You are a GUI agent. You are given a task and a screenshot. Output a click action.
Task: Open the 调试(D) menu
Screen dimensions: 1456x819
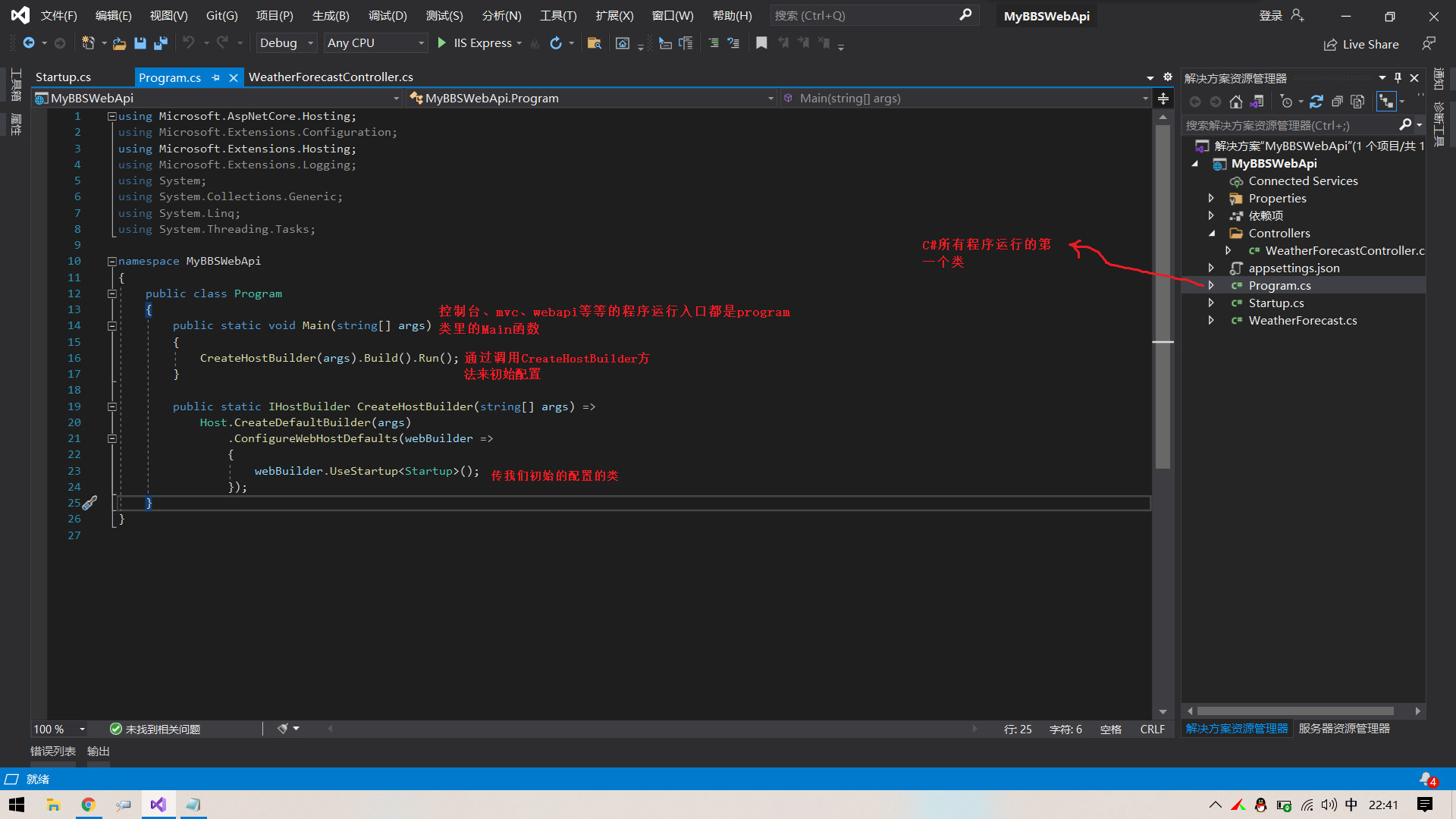(388, 15)
